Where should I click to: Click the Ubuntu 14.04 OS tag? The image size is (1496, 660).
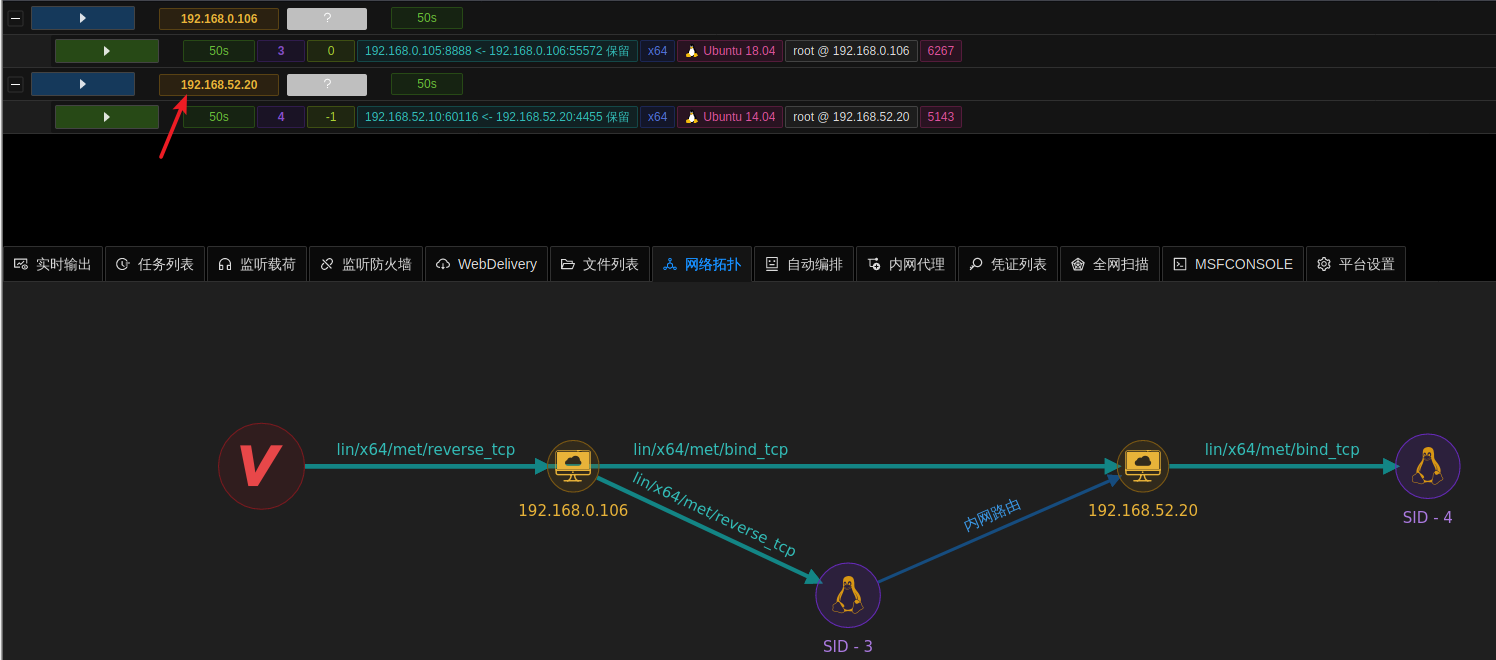pos(730,117)
